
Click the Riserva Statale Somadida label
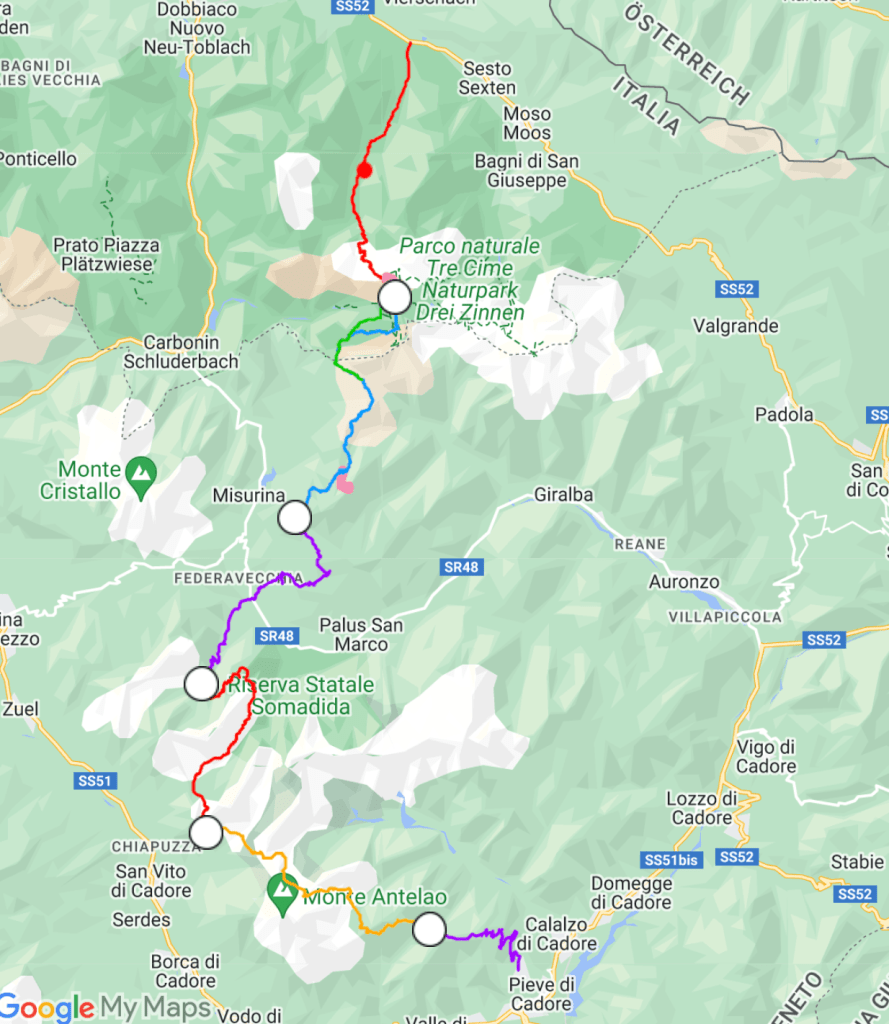coord(300,696)
